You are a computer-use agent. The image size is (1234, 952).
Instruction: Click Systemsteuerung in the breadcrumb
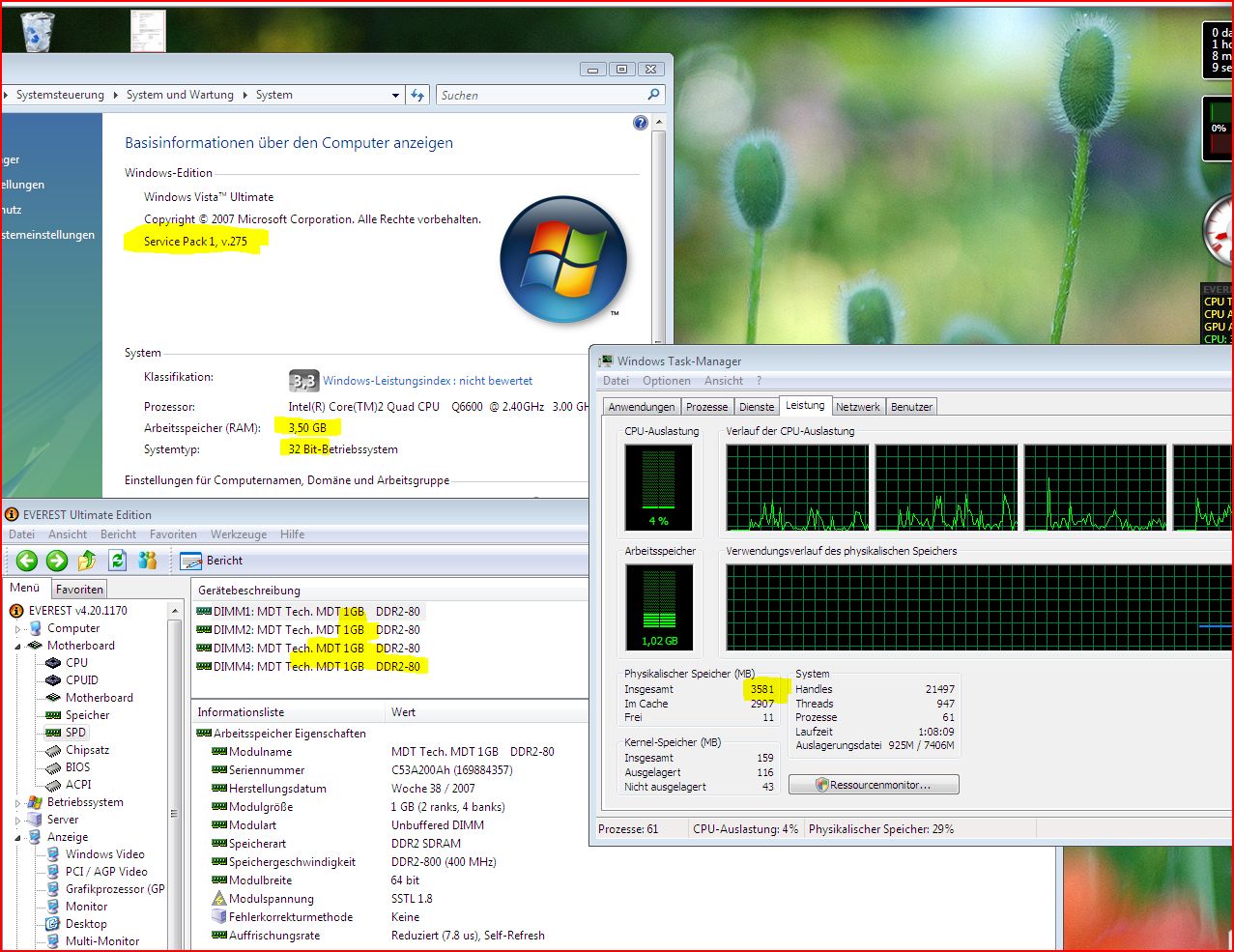(x=60, y=95)
